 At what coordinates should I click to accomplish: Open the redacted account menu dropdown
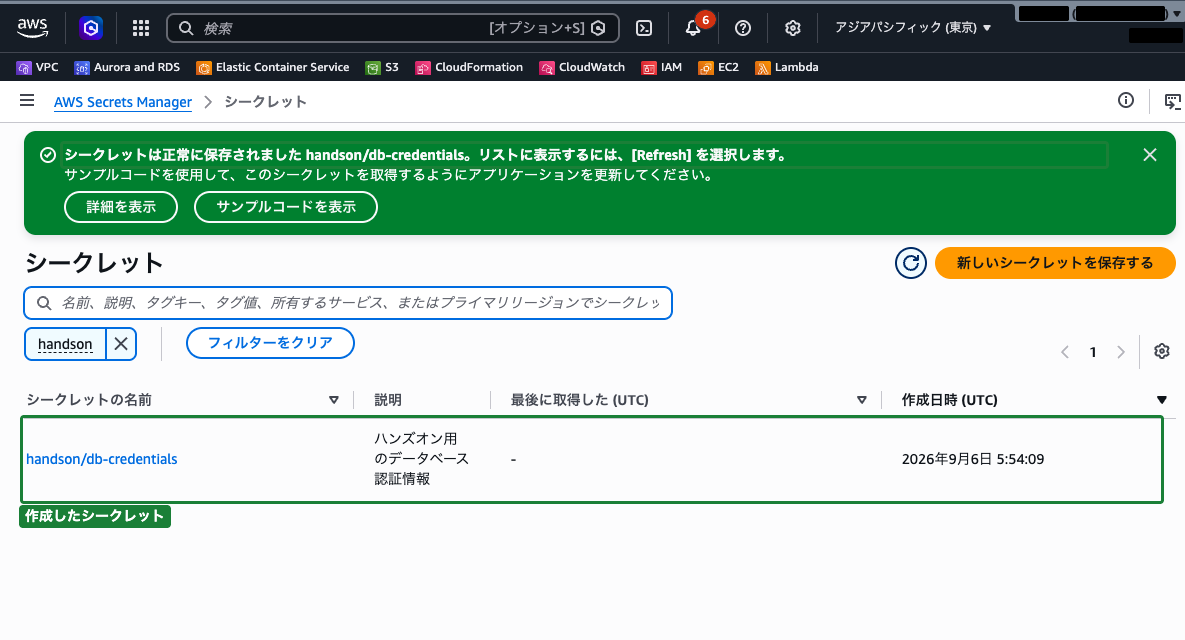pyautogui.click(x=1100, y=14)
